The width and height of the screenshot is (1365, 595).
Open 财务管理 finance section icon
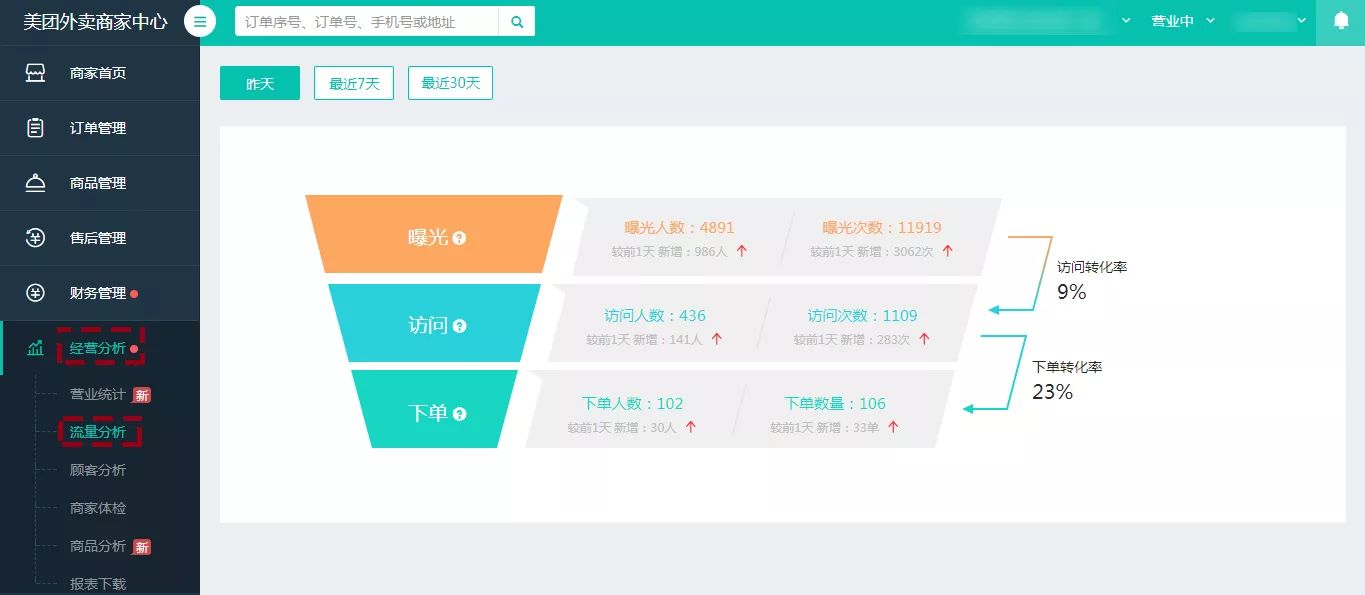click(x=34, y=292)
